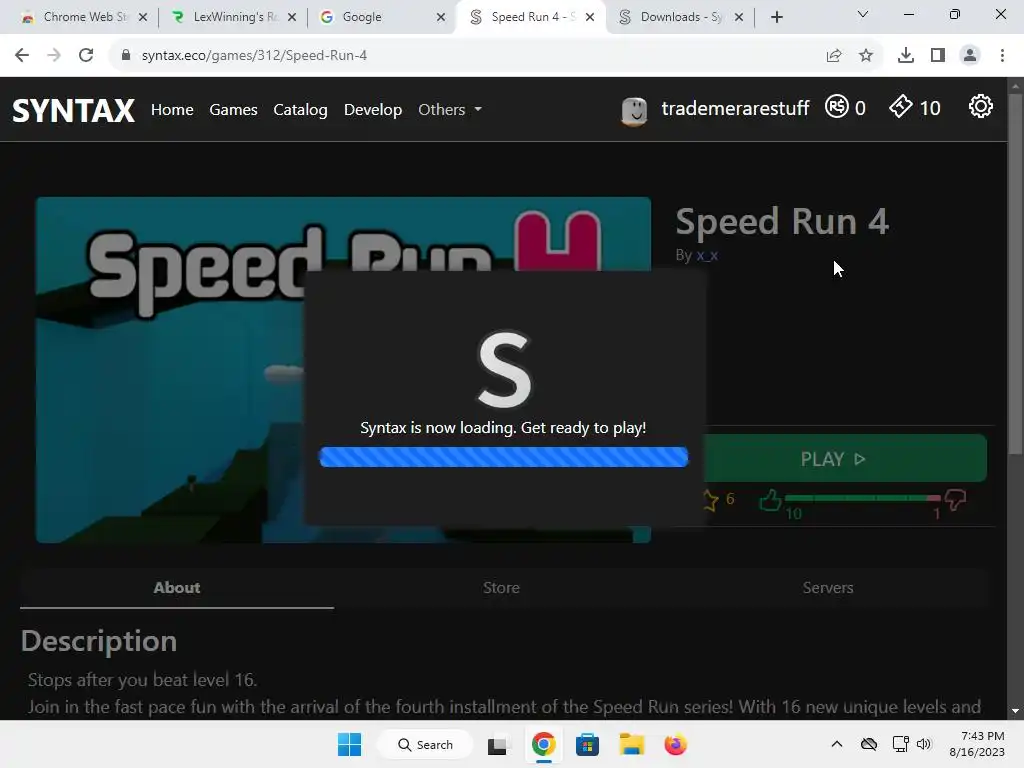Open the Chrome profile avatar

[970, 56]
